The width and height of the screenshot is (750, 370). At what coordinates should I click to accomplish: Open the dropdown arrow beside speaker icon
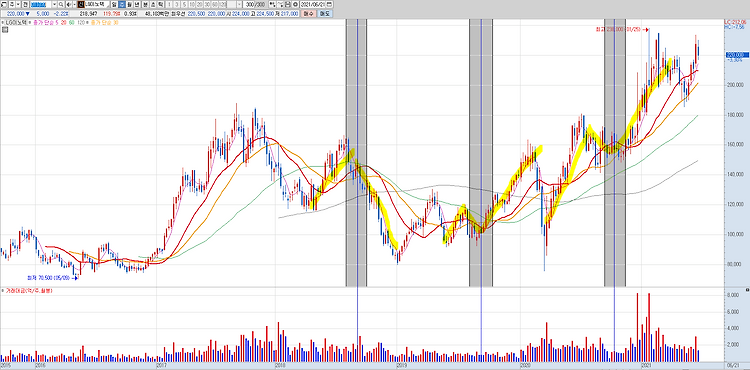pos(74,4)
